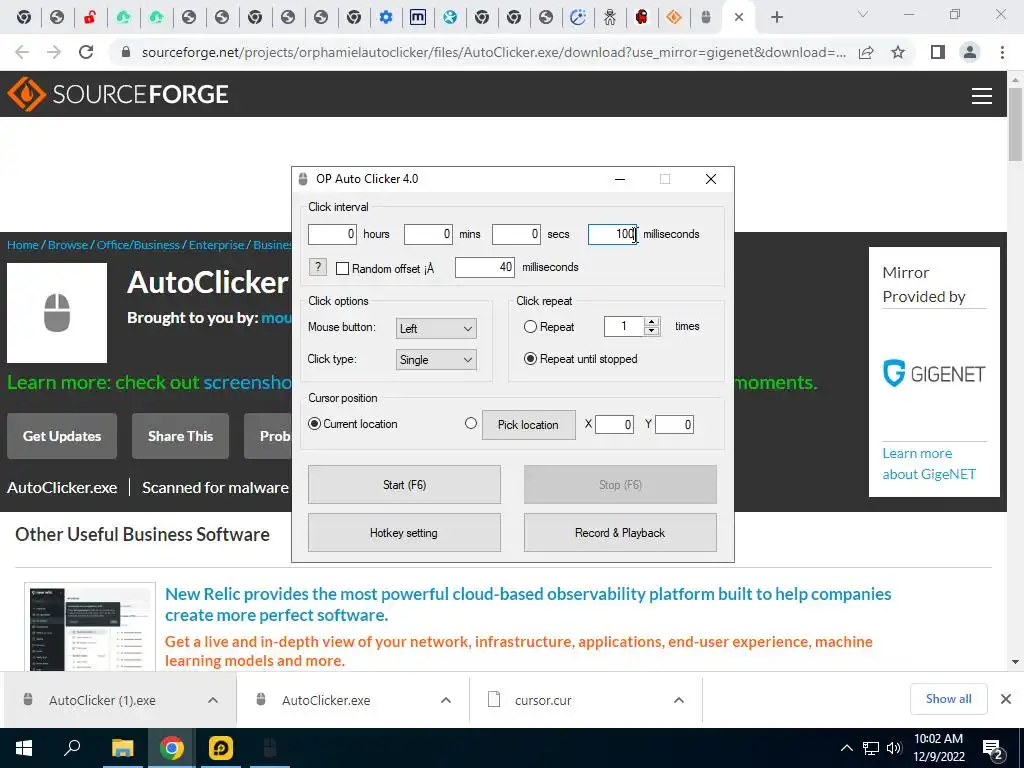Image resolution: width=1024 pixels, height=768 pixels.
Task: Expand AutoClicker.exe download options
Action: (446, 700)
